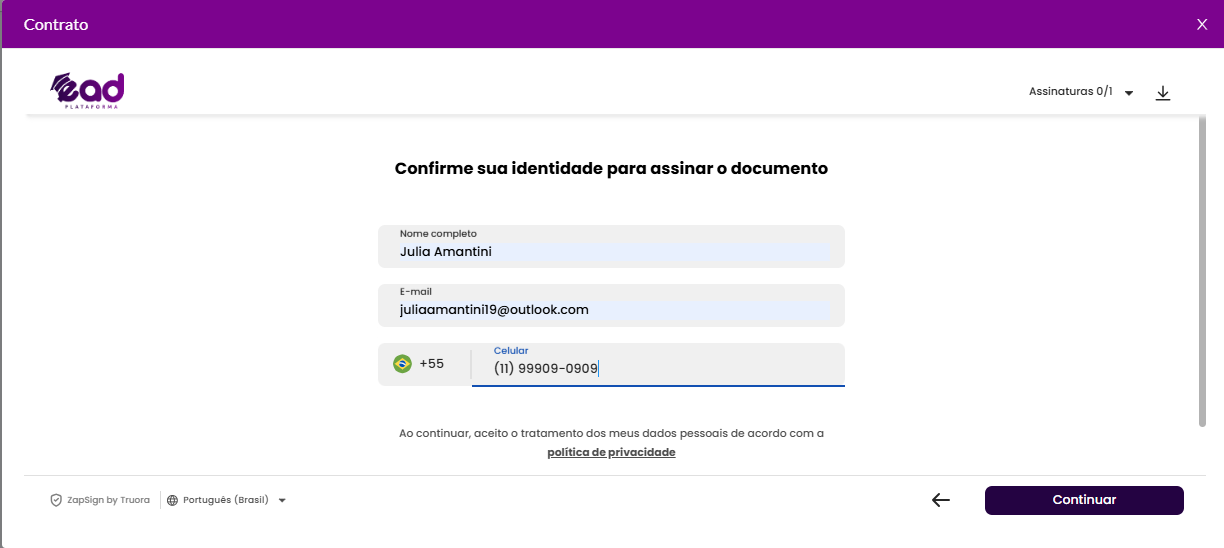1224x548 pixels.
Task: Expand the Assinaturas 0/1 dropdown
Action: coord(1081,92)
